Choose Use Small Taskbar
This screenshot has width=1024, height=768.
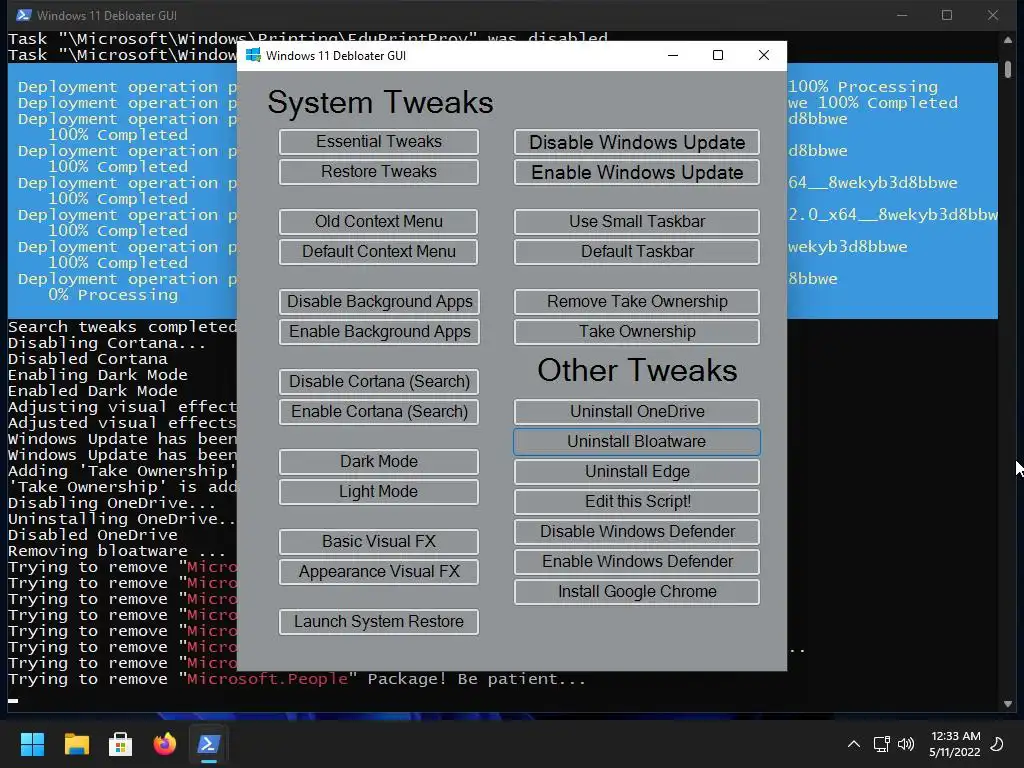click(637, 221)
